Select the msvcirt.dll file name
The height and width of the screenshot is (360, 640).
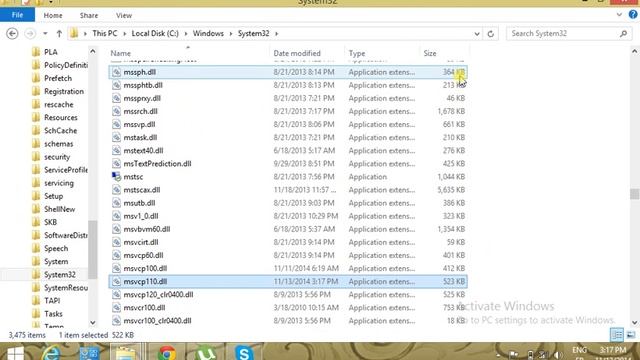[x=141, y=242]
